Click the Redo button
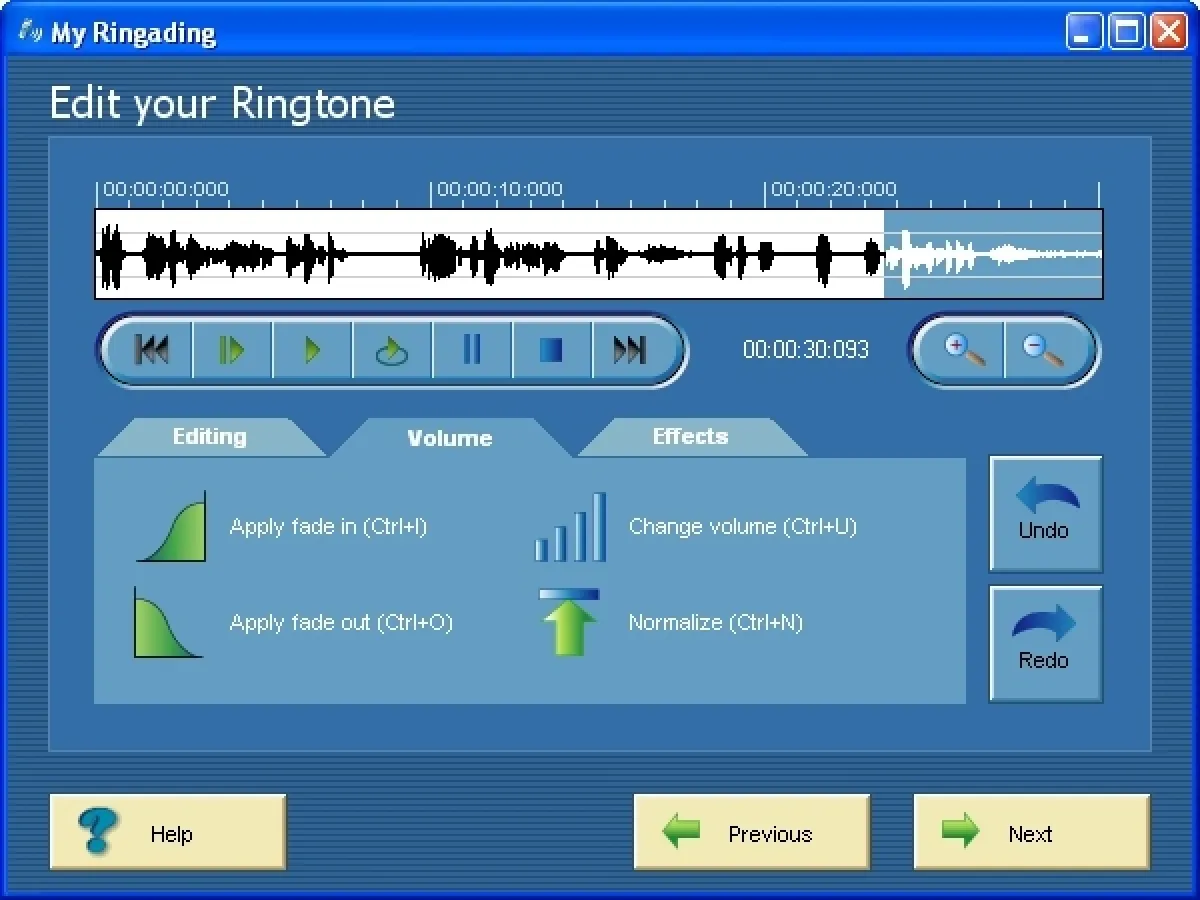Viewport: 1200px width, 900px height. pos(1045,643)
